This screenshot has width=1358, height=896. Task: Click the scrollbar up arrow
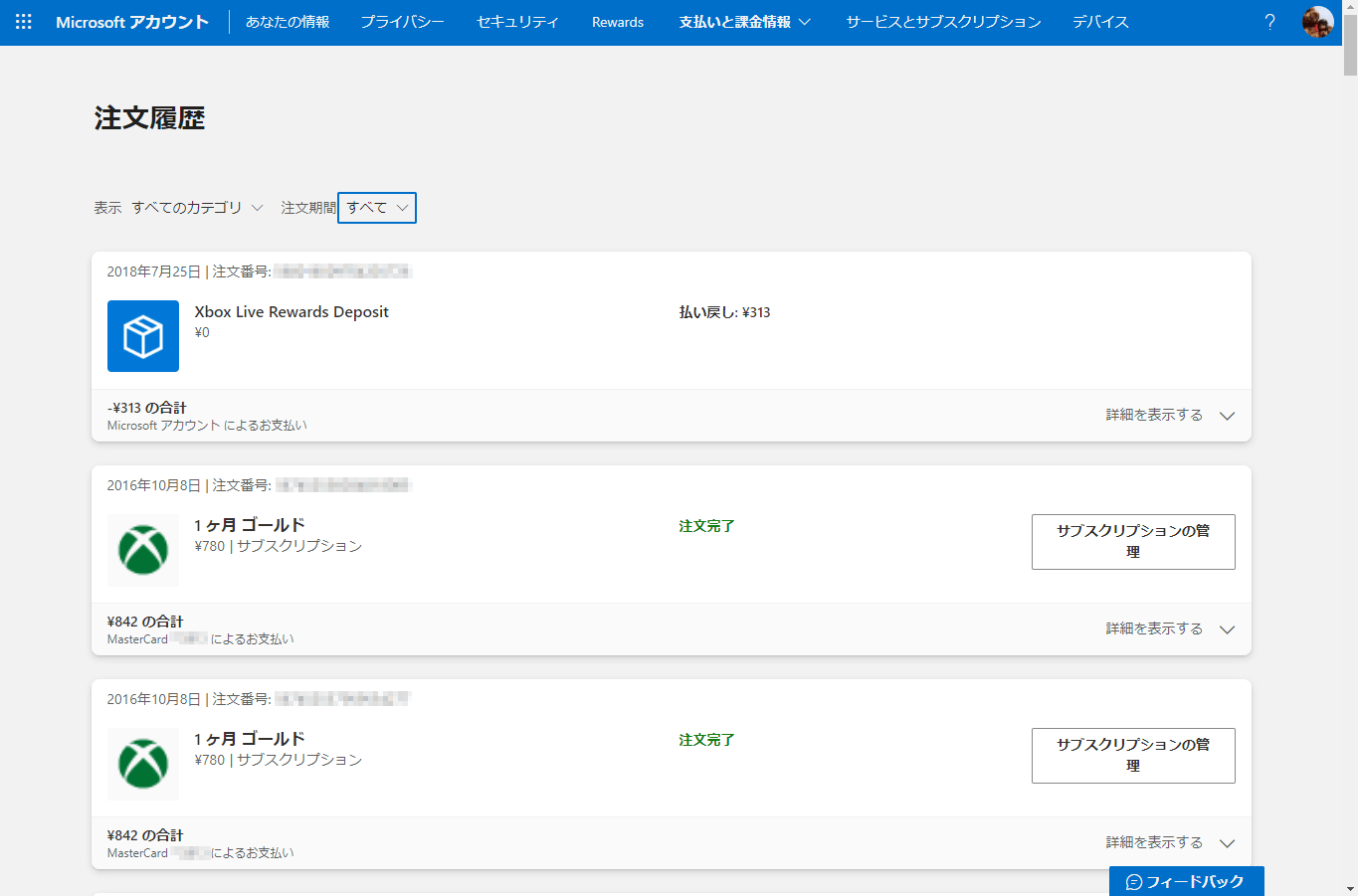pos(1350,6)
